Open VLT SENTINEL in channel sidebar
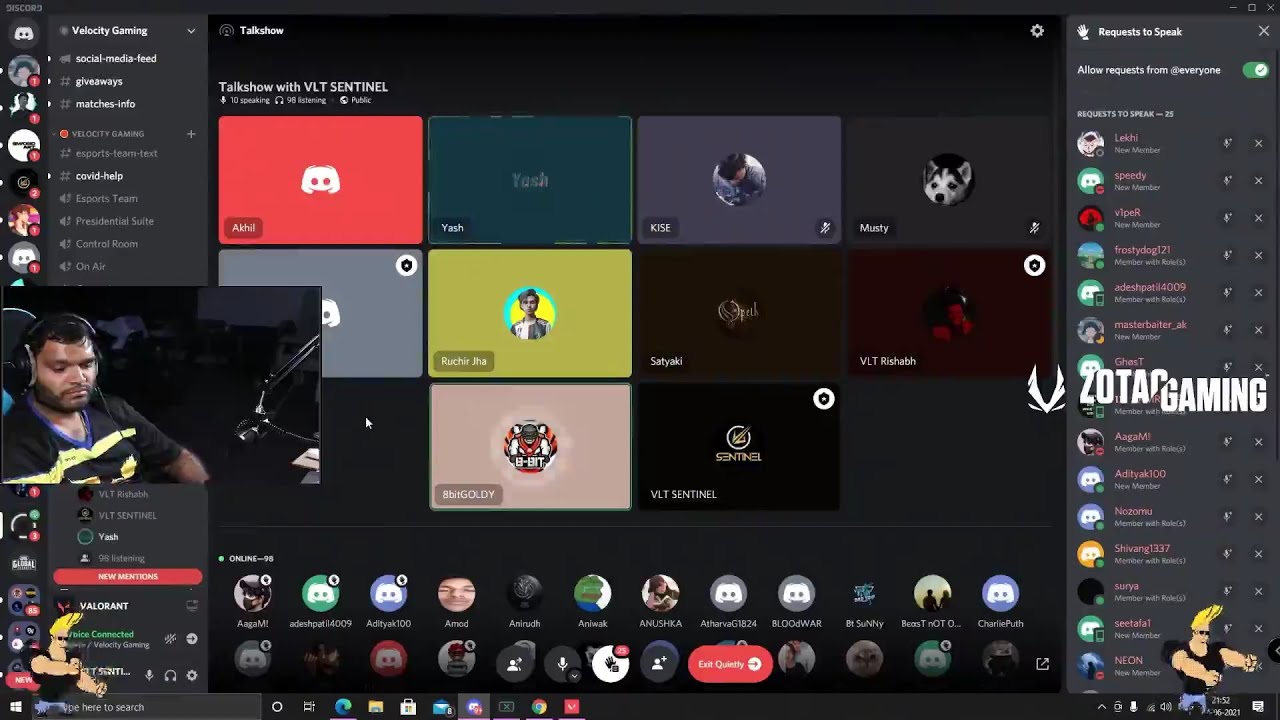 tap(128, 516)
